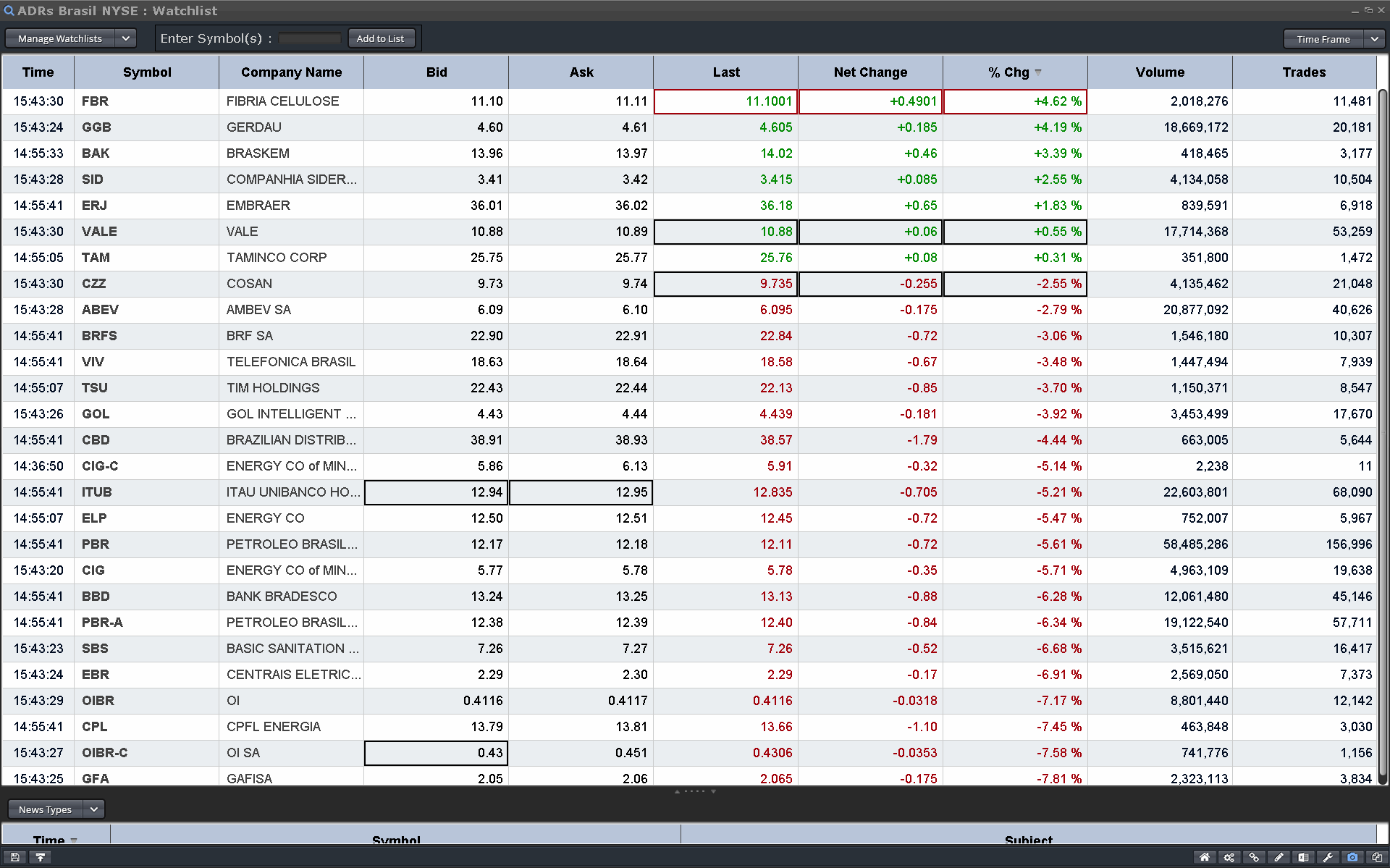1390x868 pixels.
Task: Click the blue camera snapshot icon
Action: coord(1352,857)
